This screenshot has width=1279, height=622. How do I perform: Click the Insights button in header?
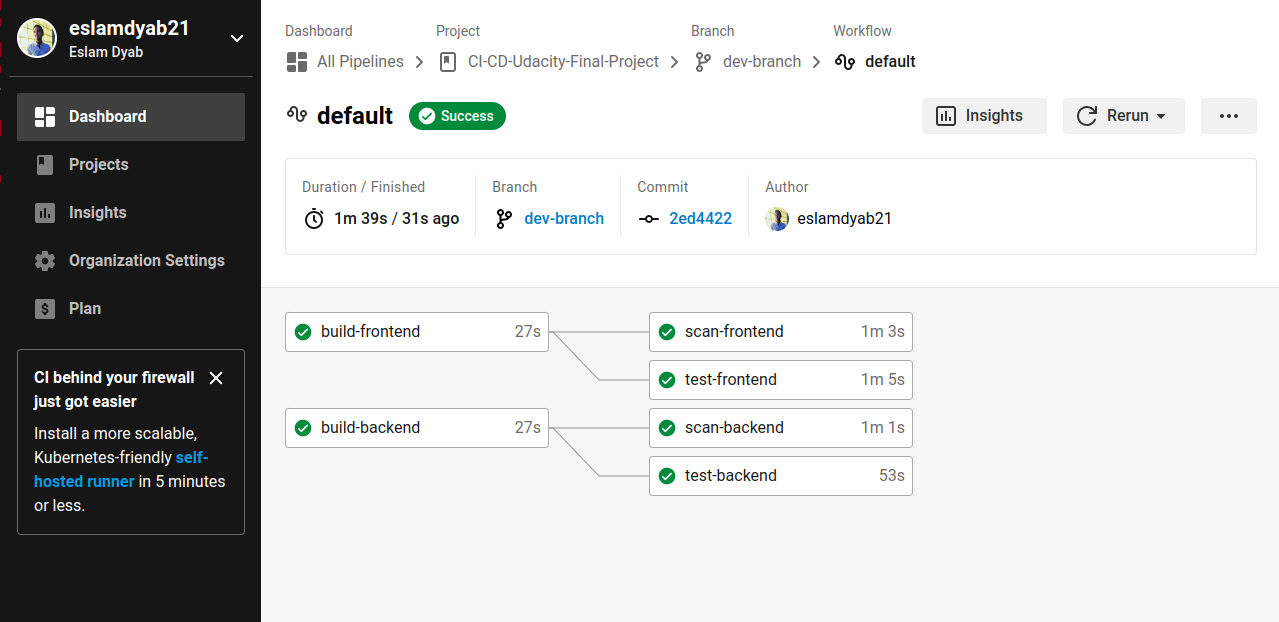tap(984, 116)
